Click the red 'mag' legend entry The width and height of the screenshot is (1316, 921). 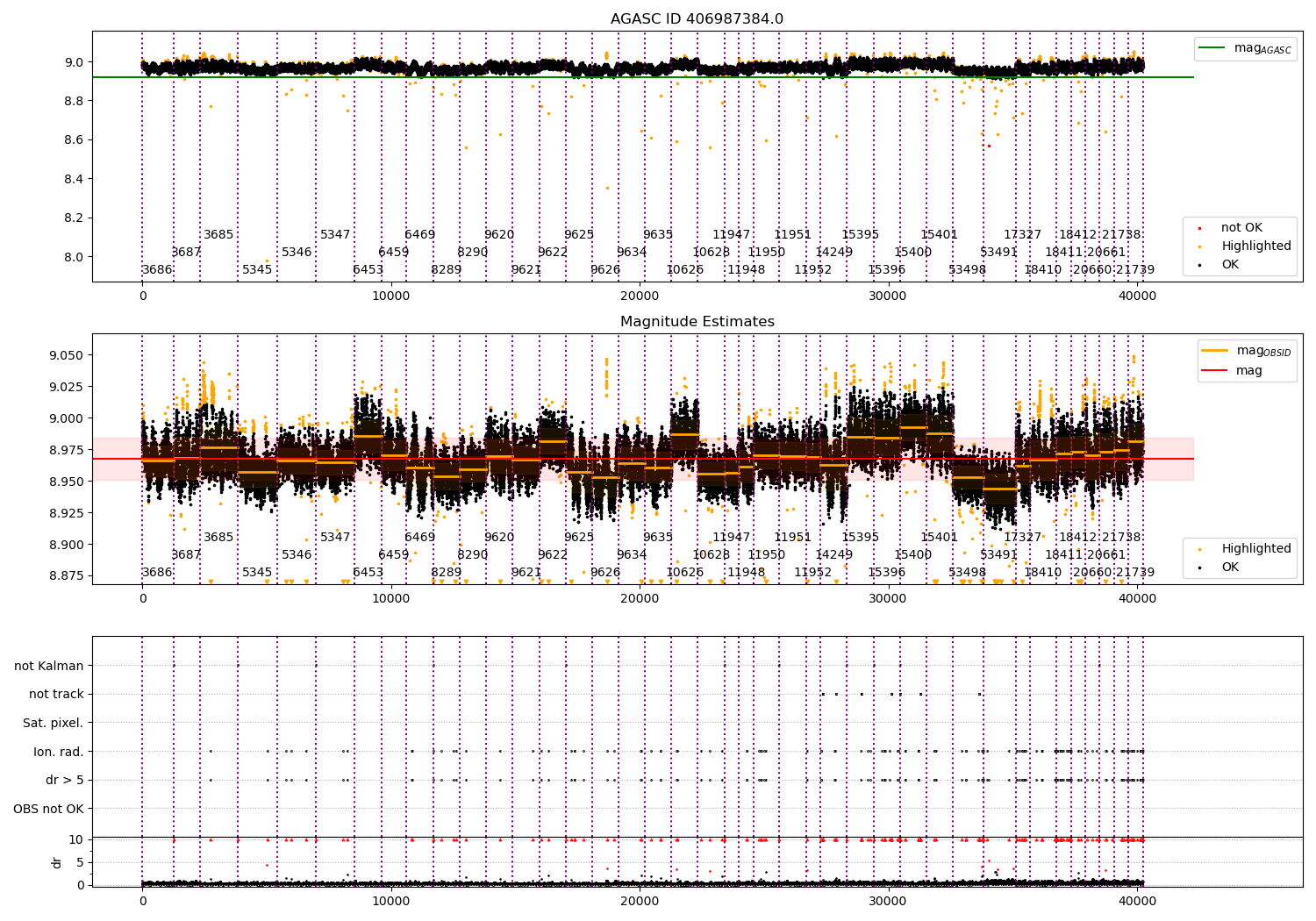coord(1233,370)
